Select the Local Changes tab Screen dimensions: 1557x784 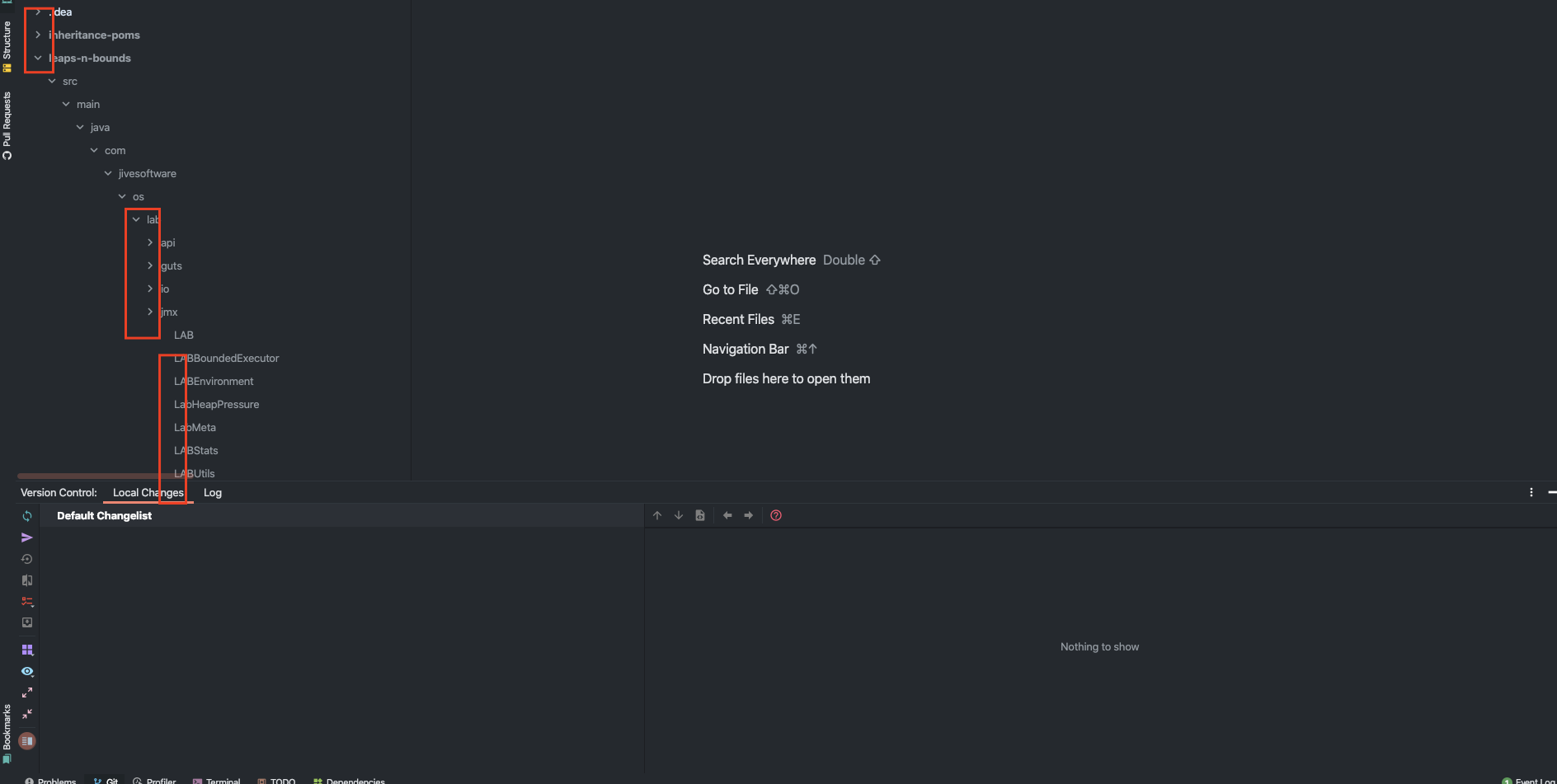[x=148, y=492]
